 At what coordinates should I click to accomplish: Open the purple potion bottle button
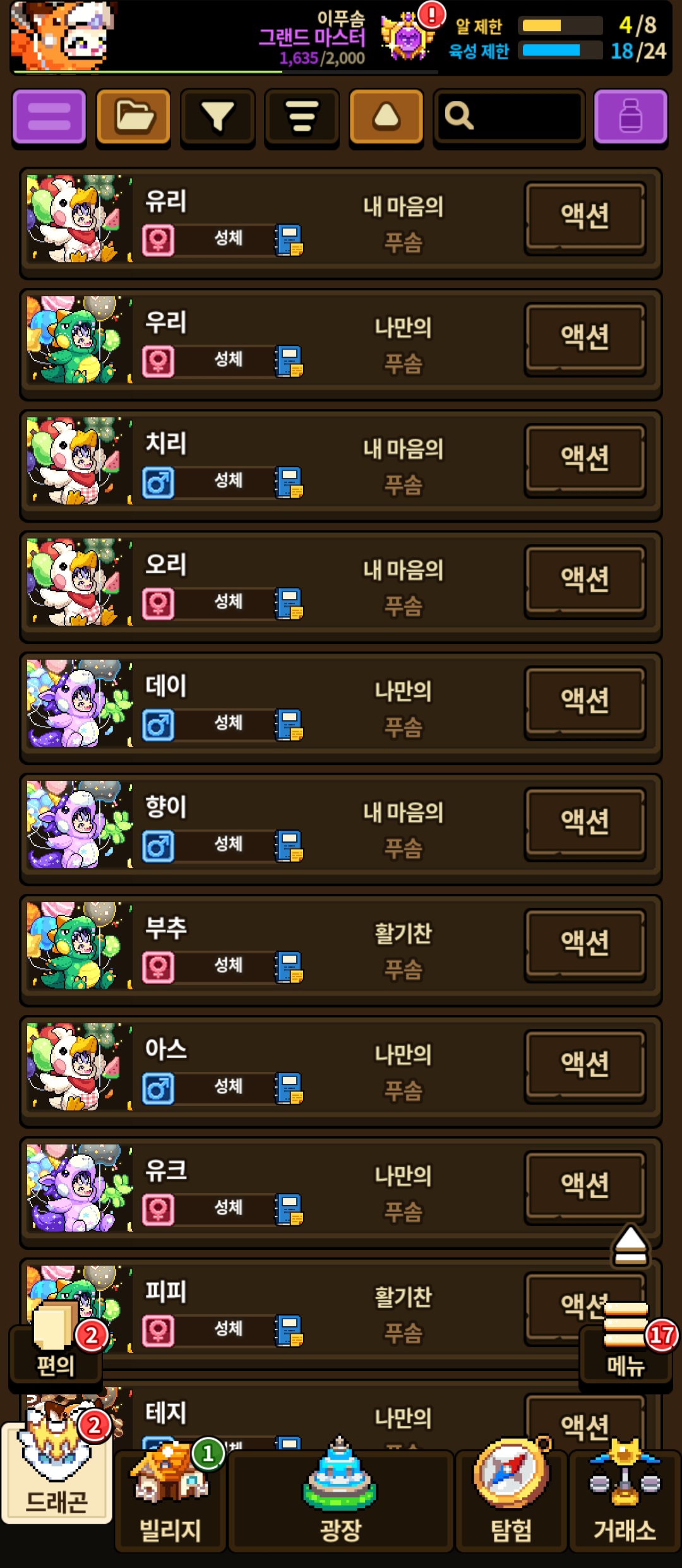tap(630, 117)
